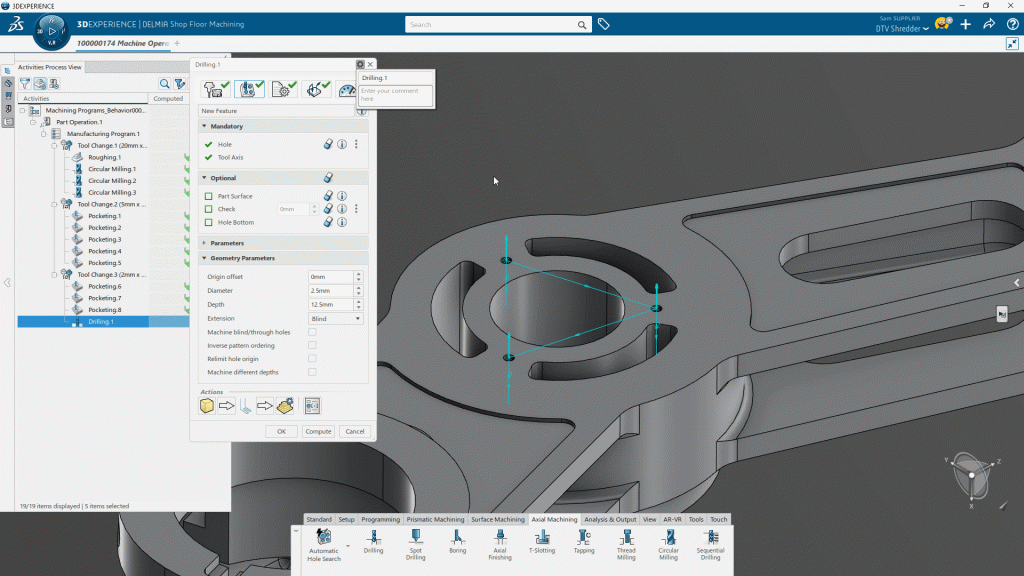Switch to the Surface Machining tab

497,520
